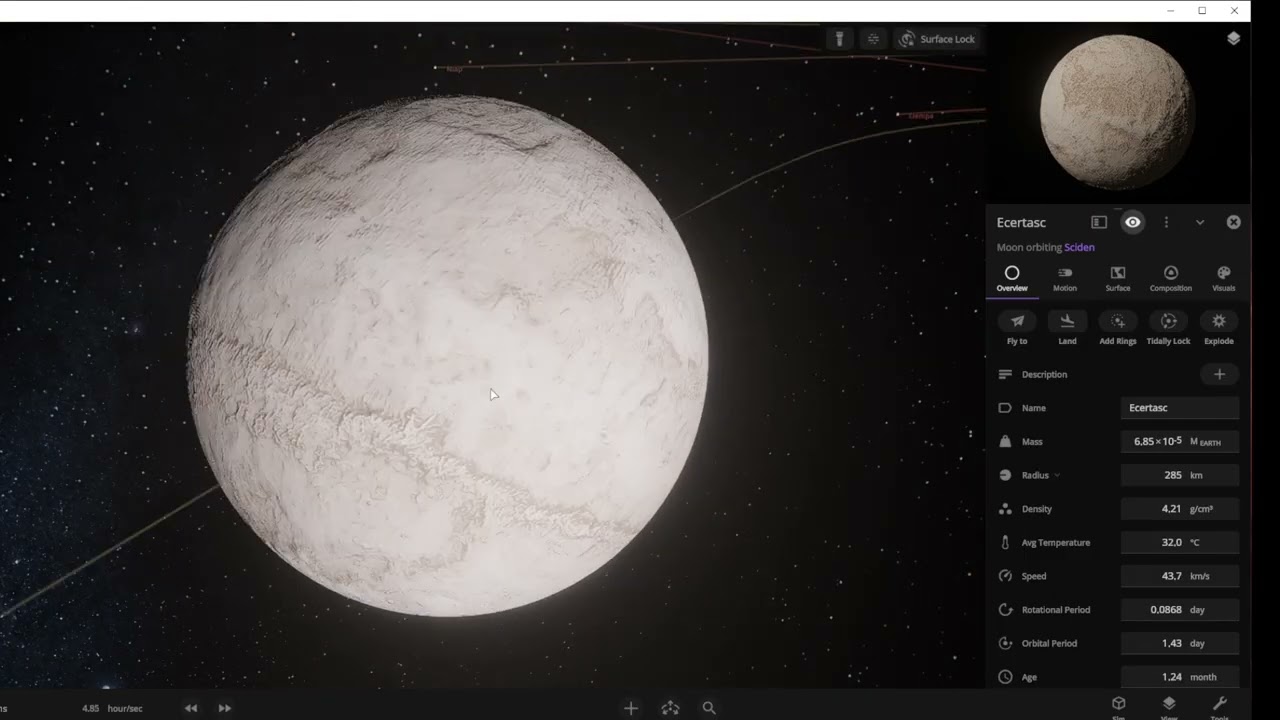The width and height of the screenshot is (1280, 720).
Task: Select the Overview tab
Action: (1012, 278)
